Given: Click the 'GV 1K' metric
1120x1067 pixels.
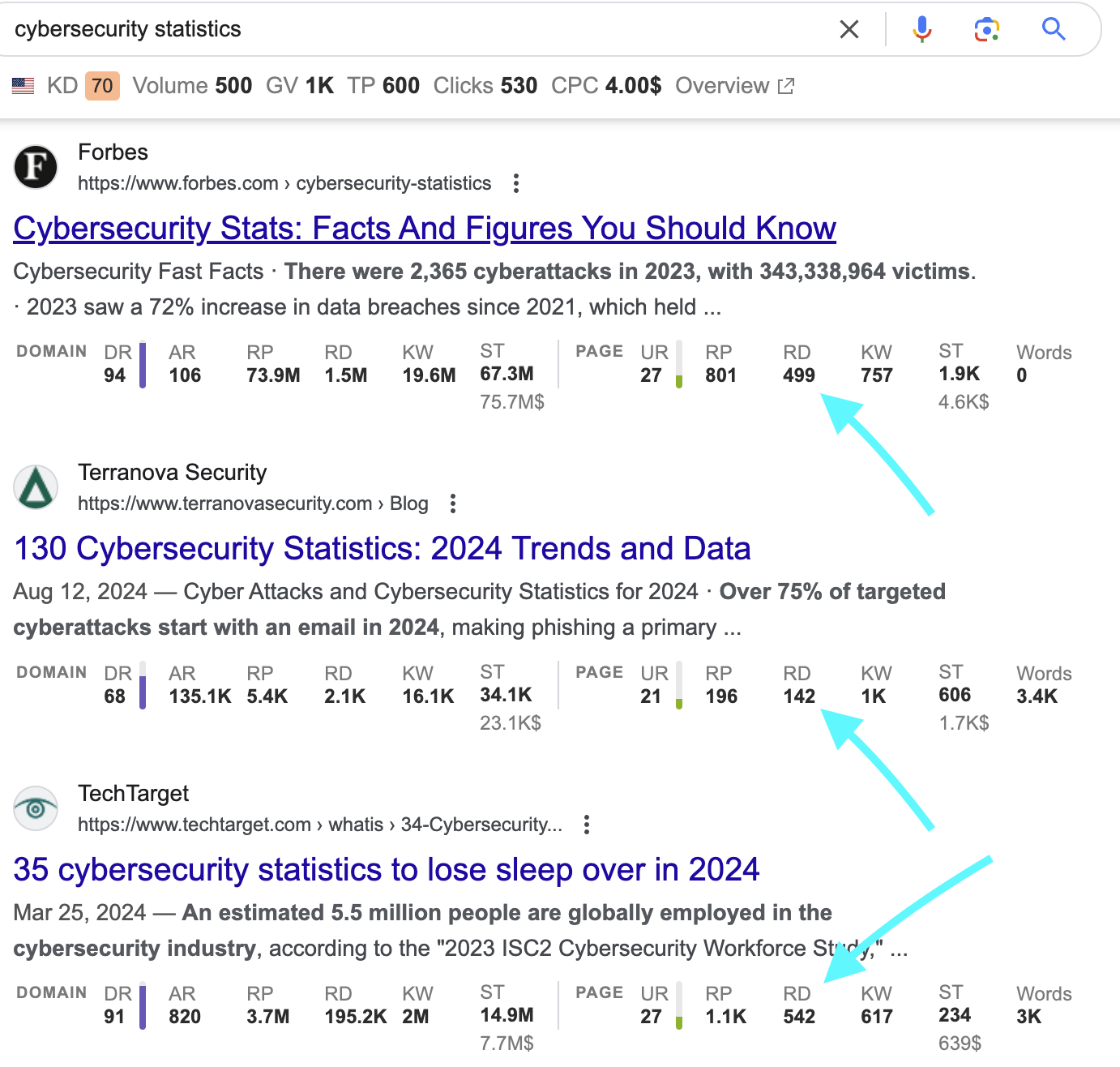Looking at the screenshot, I should coord(300,85).
